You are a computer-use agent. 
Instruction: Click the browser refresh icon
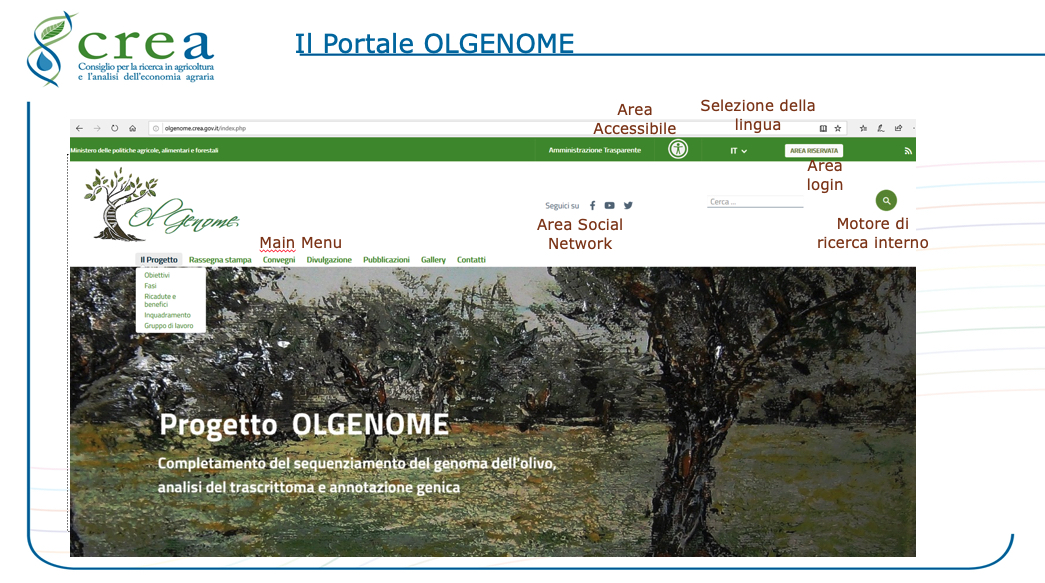[x=114, y=128]
